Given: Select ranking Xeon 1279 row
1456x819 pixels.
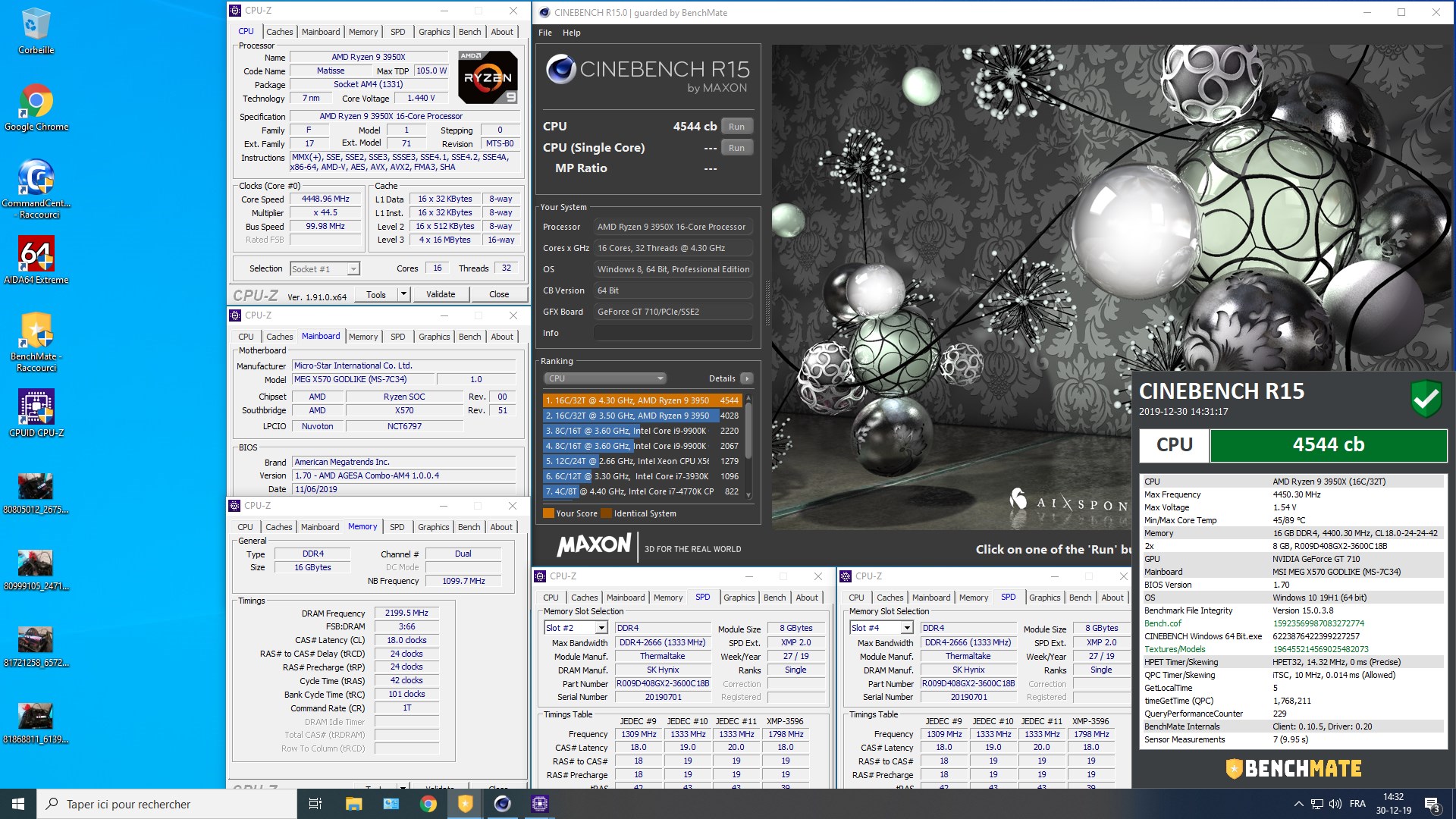Looking at the screenshot, I should pyautogui.click(x=642, y=461).
